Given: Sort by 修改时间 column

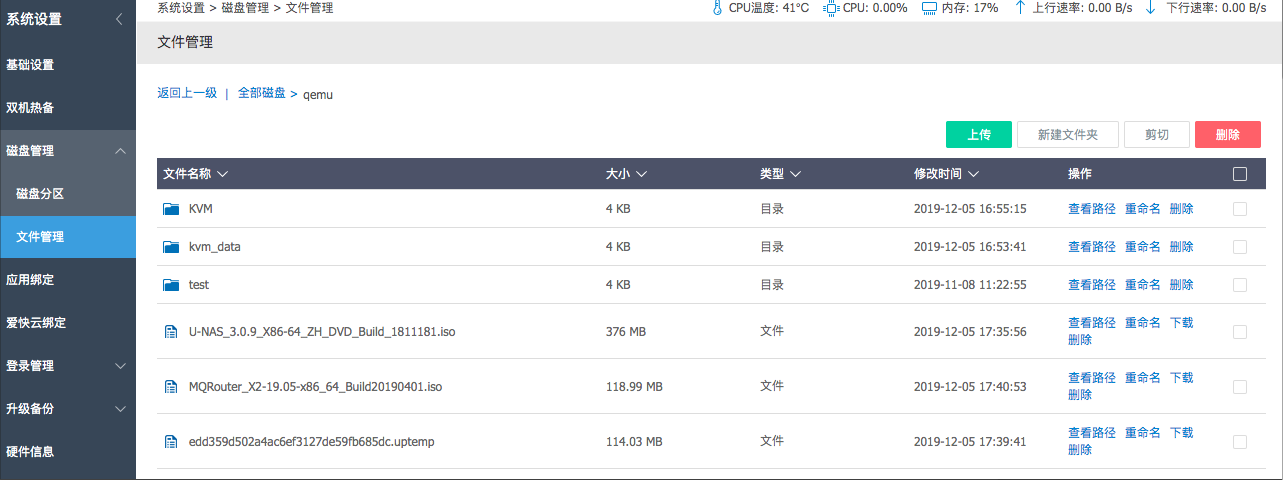Looking at the screenshot, I should point(946,174).
